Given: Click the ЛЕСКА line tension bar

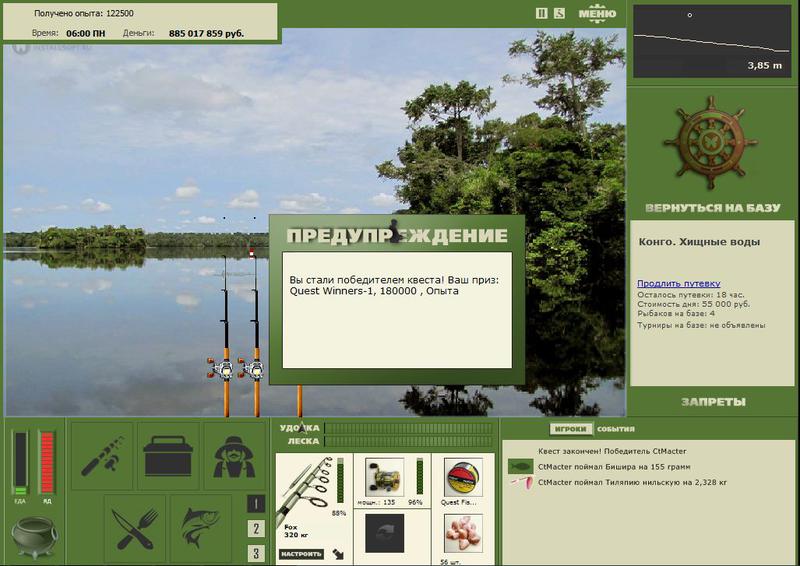Looking at the screenshot, I should tap(409, 441).
